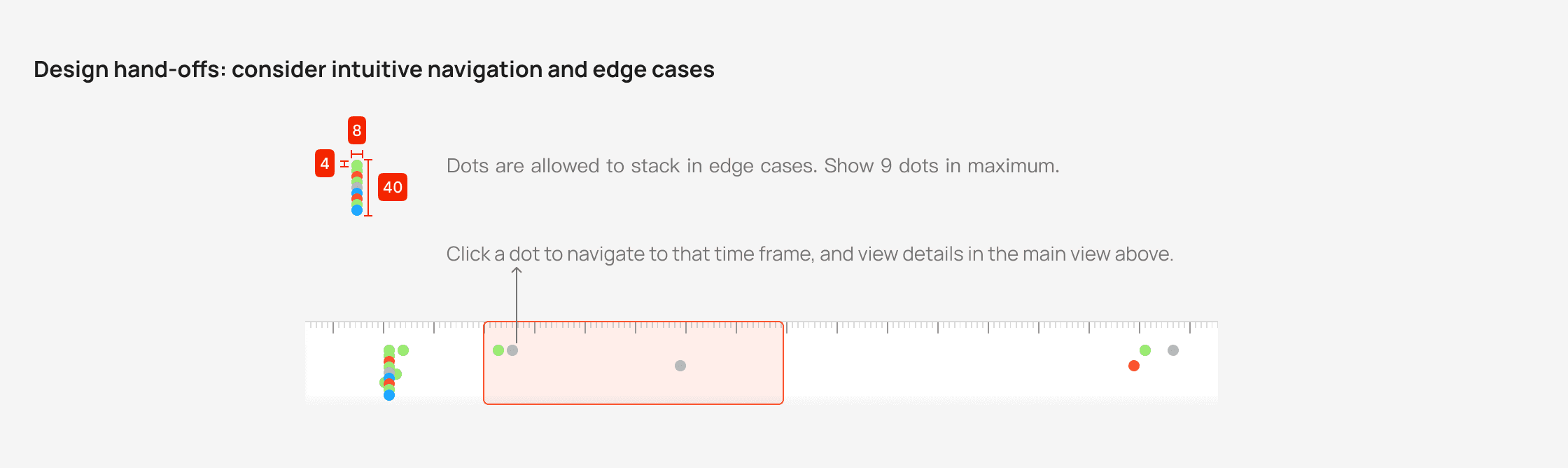This screenshot has height=468, width=1568.
Task: Click the 'Design hand-offs' heading text
Action: pos(374,69)
